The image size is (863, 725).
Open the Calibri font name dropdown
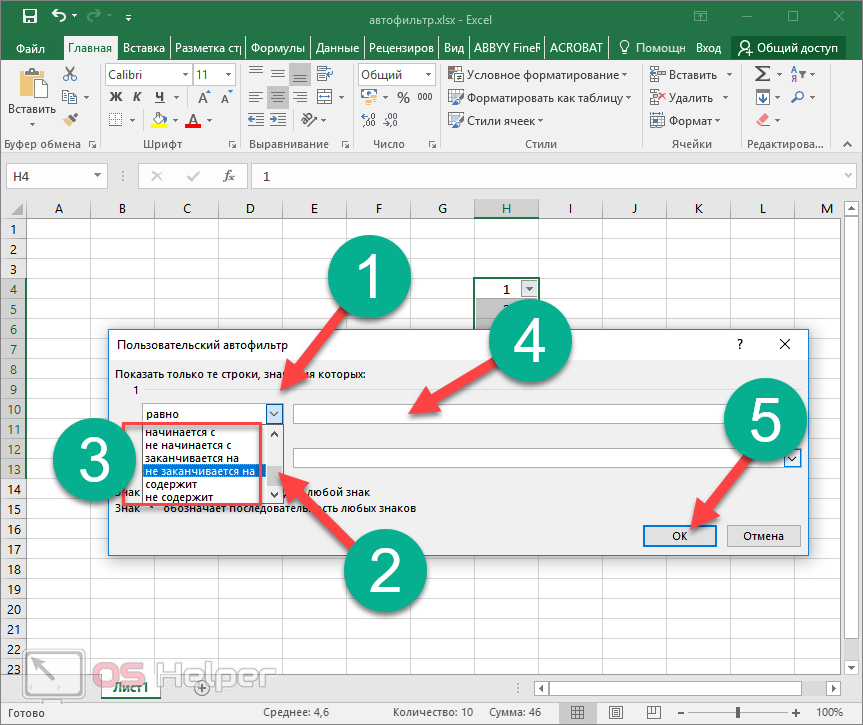point(185,75)
